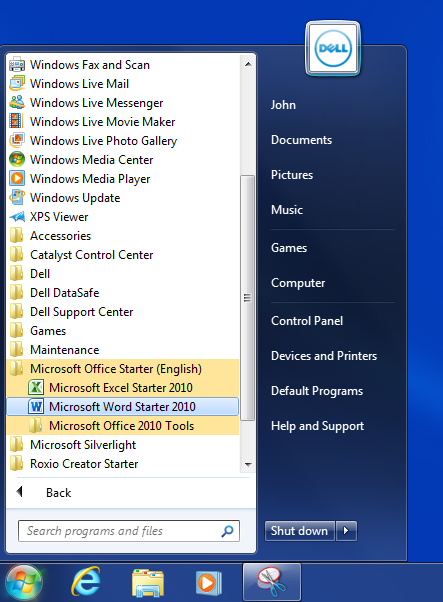The image size is (443, 602).
Task: Open Windows Live Messenger icon
Action: click(x=17, y=103)
